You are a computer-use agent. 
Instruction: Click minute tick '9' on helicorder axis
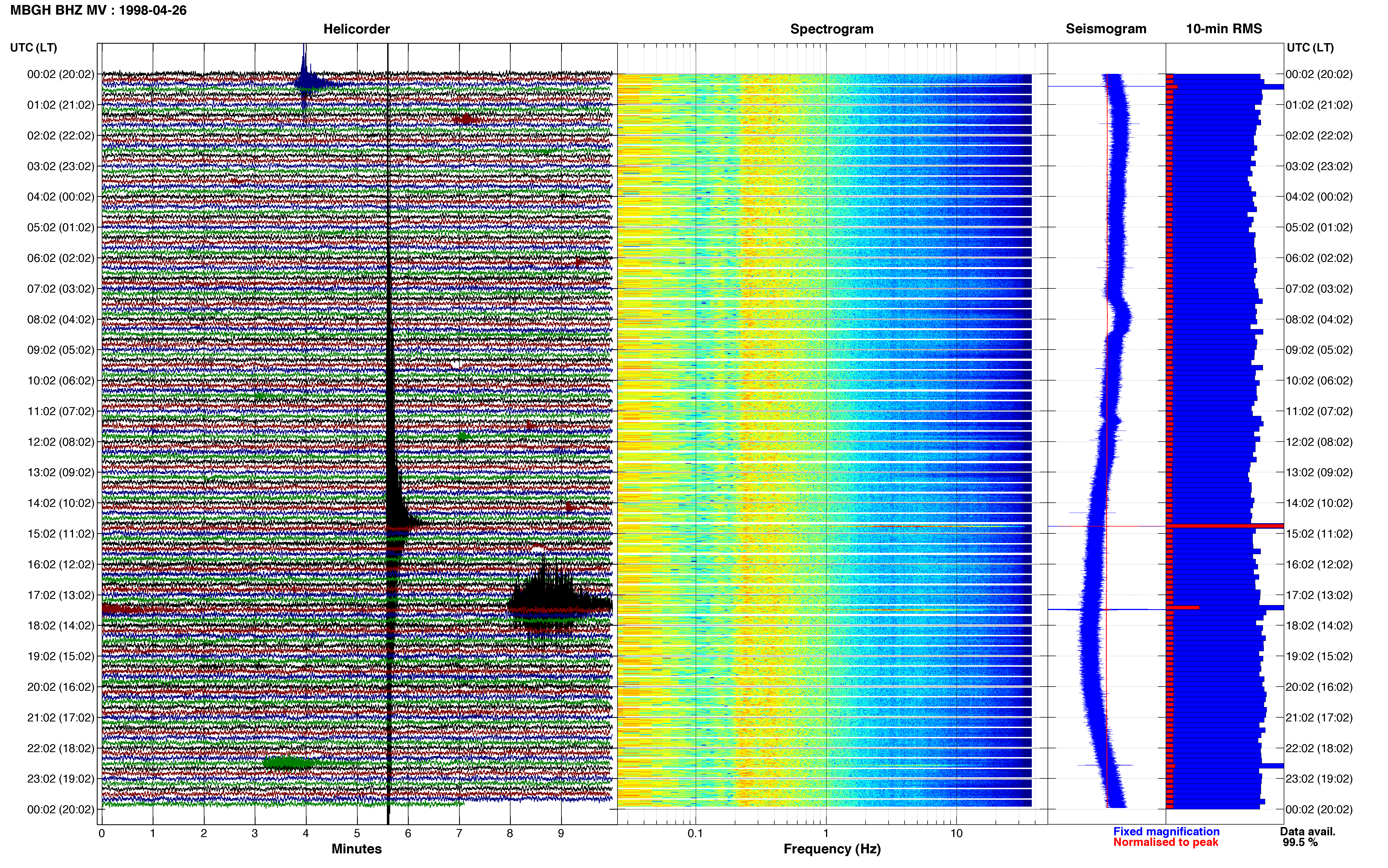561,833
